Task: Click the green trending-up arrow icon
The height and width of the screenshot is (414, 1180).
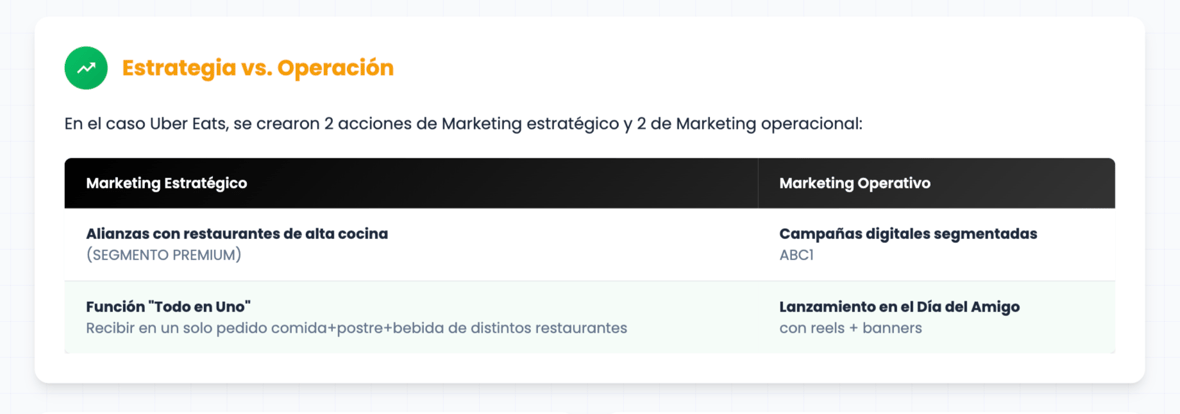Action: (x=86, y=68)
